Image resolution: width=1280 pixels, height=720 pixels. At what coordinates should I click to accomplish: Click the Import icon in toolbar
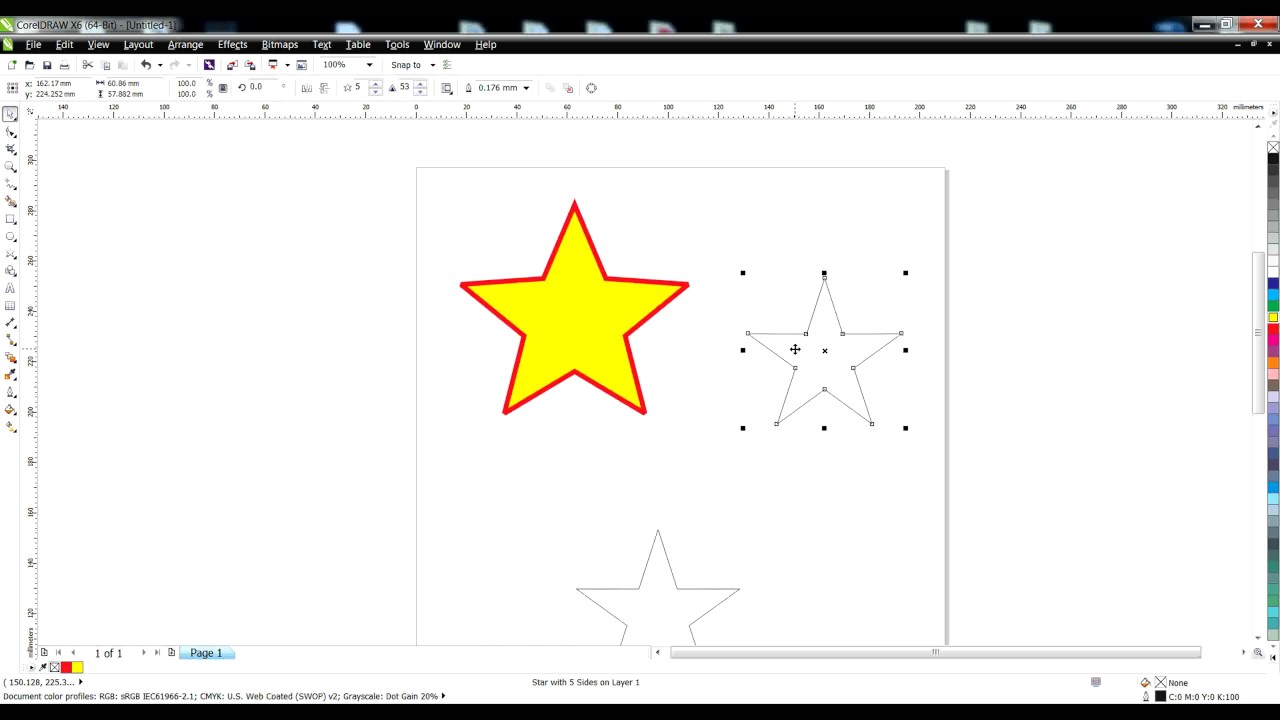[x=232, y=65]
